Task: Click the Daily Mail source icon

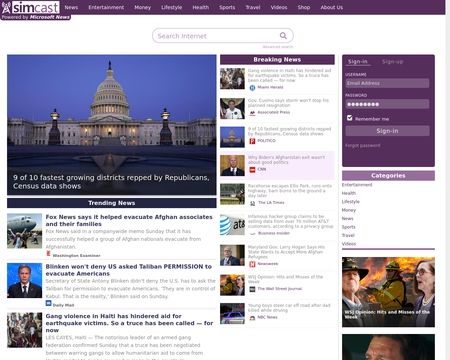Action: pyautogui.click(x=48, y=304)
